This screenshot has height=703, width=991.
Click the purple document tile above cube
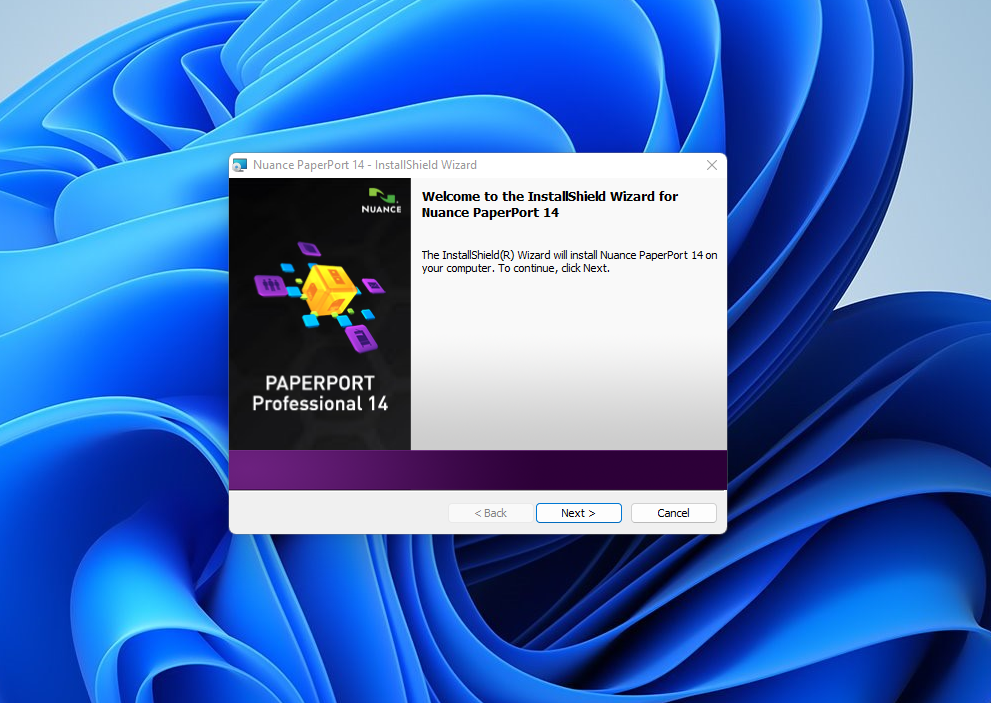tap(309, 249)
